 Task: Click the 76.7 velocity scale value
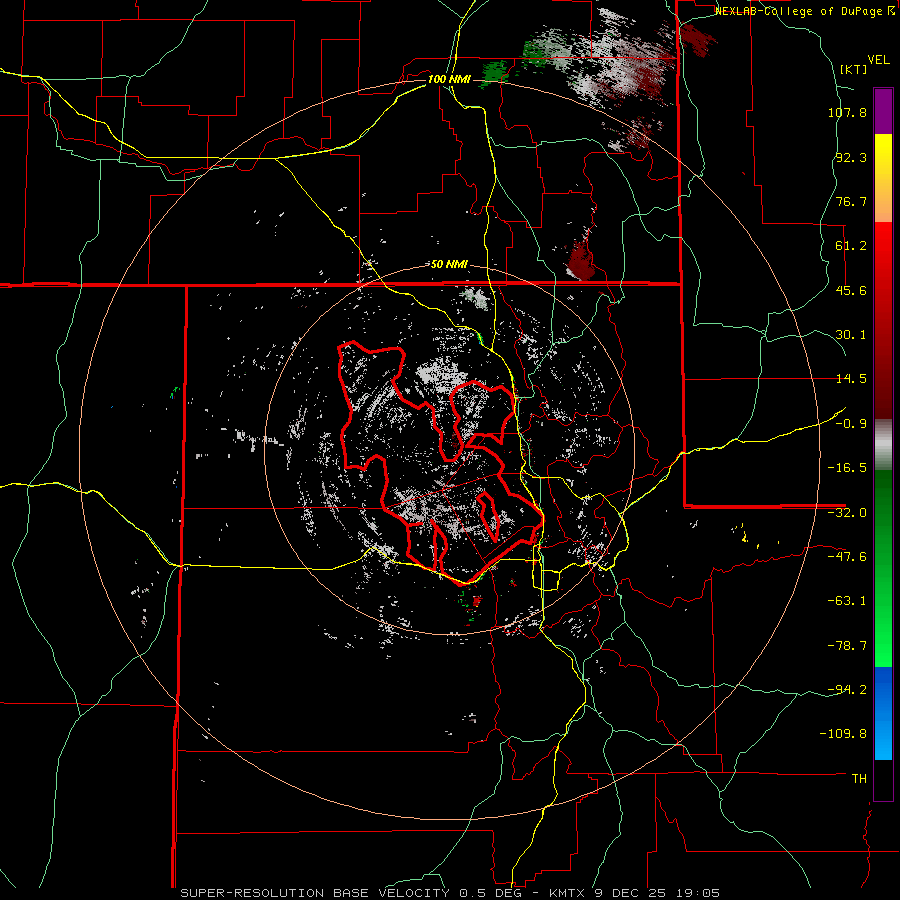[851, 201]
